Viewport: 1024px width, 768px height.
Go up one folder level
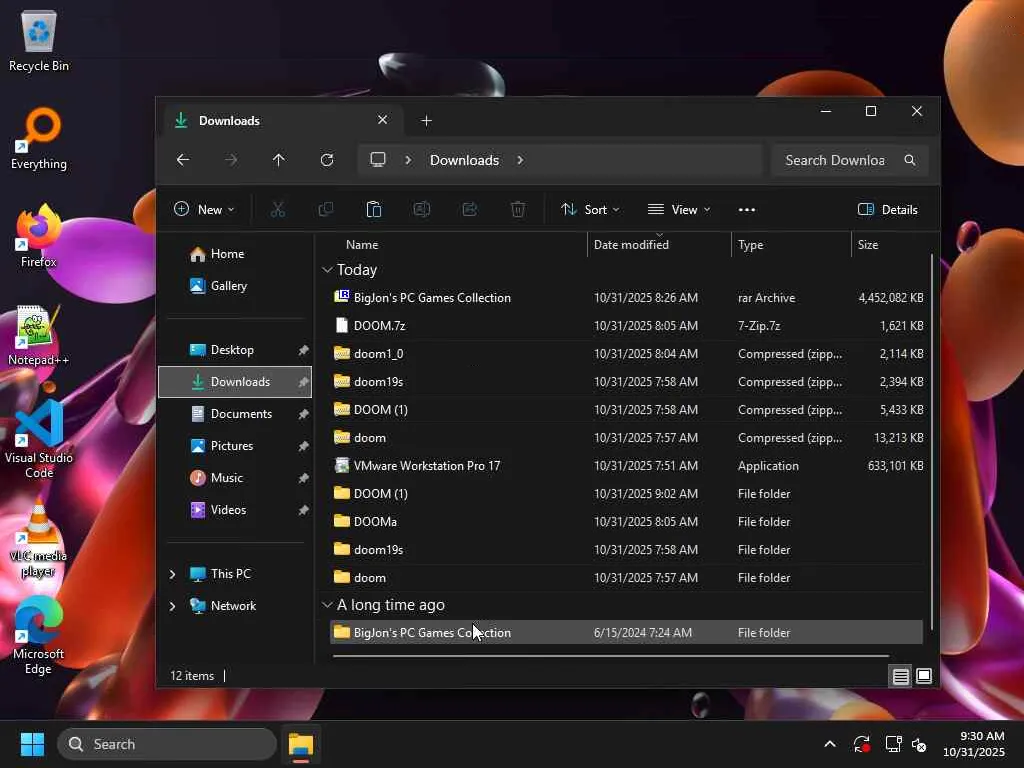click(279, 160)
